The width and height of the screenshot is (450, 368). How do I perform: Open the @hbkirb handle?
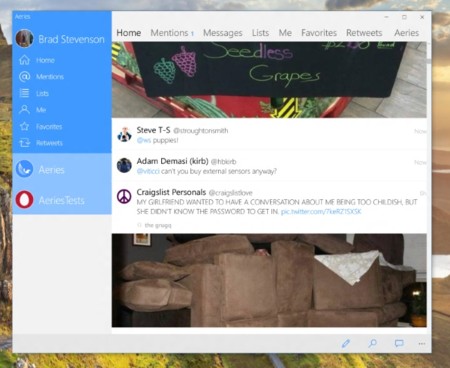pos(223,162)
